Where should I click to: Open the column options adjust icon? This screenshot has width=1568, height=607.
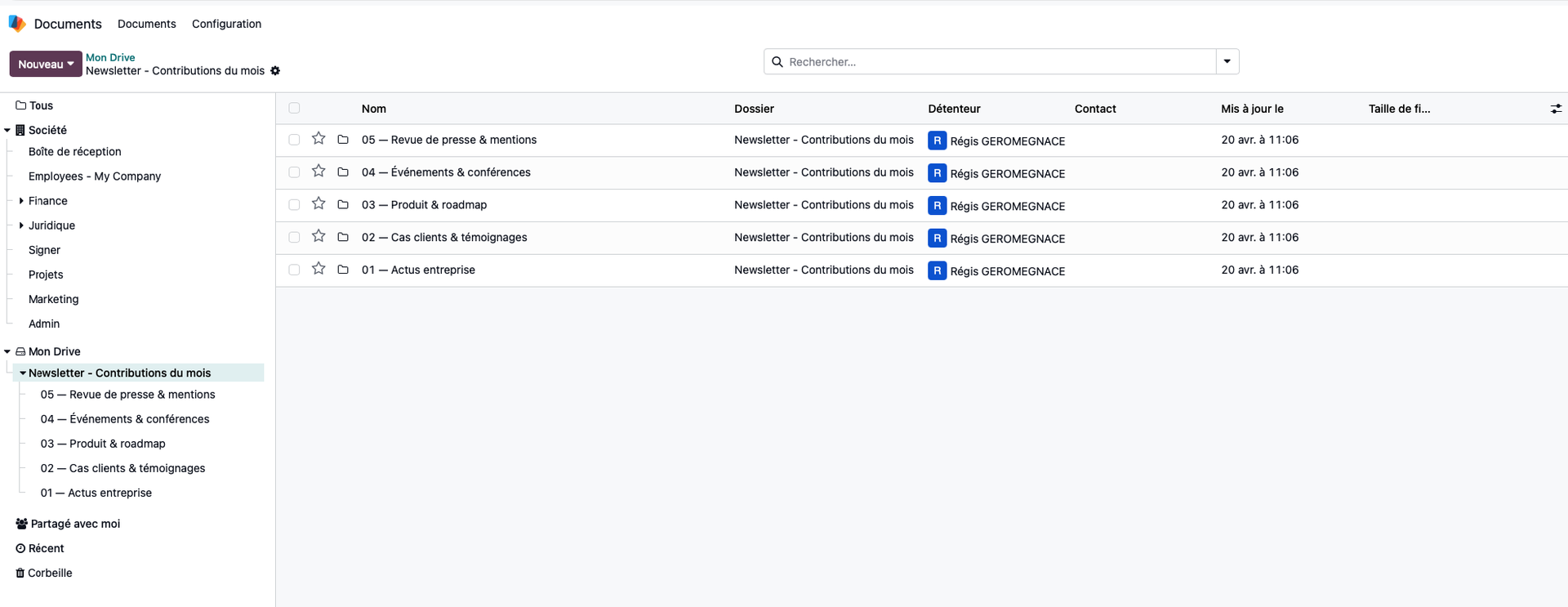[x=1556, y=109]
